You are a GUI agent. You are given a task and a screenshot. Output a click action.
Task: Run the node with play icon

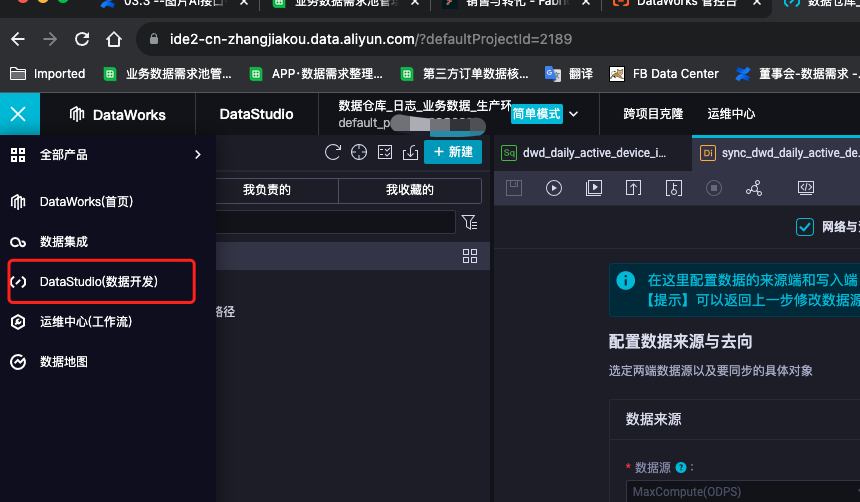click(554, 188)
